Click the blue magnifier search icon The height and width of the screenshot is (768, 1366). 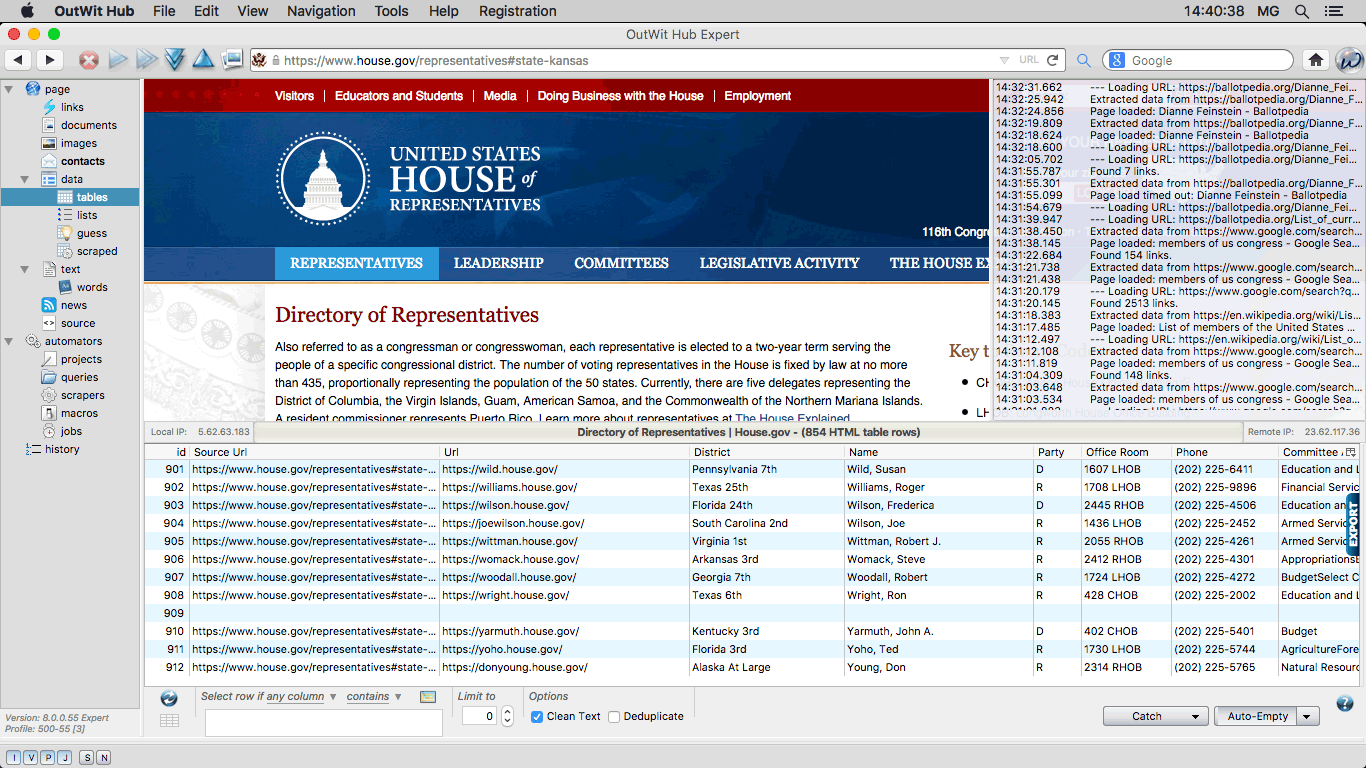pyautogui.click(x=1084, y=61)
